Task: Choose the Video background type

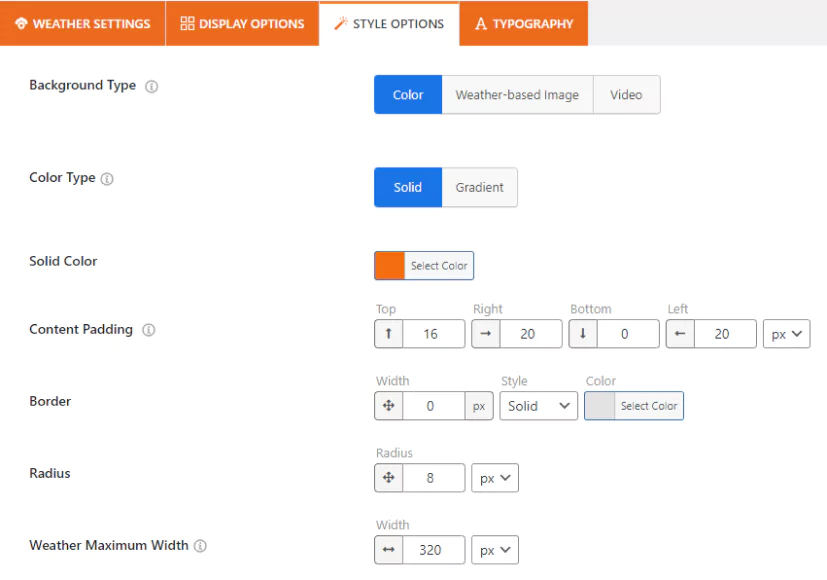Action: pyautogui.click(x=627, y=95)
